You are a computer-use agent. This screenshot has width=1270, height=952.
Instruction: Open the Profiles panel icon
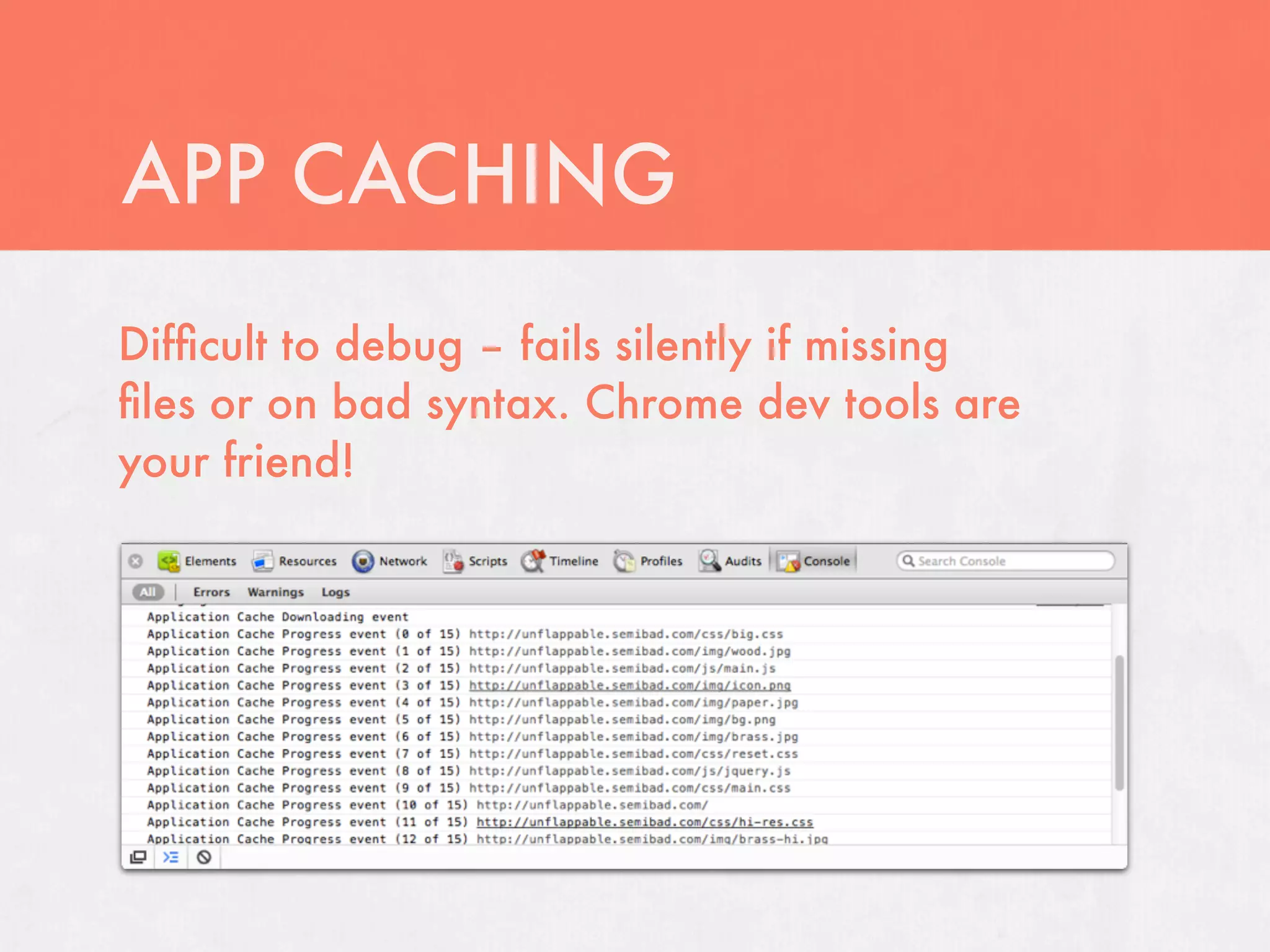624,561
